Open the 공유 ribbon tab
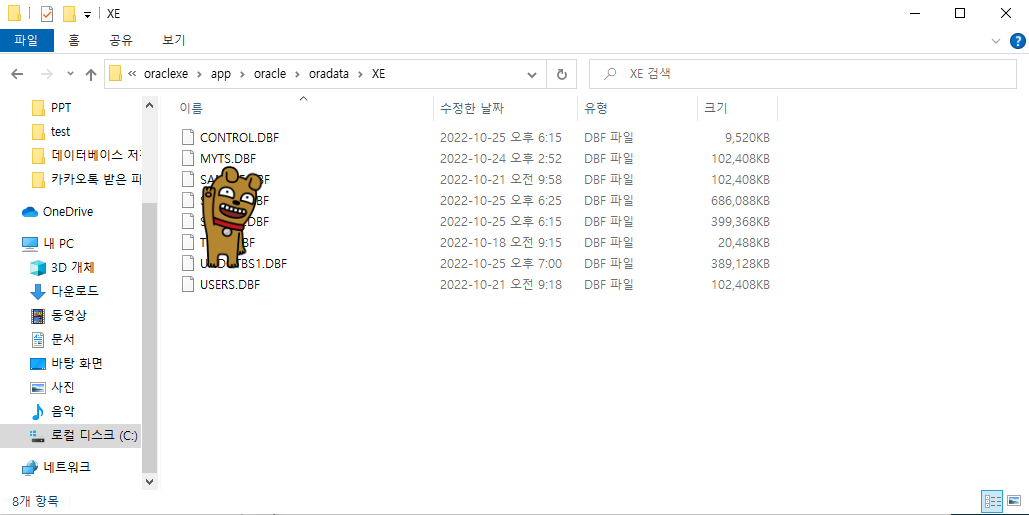 pyautogui.click(x=121, y=41)
